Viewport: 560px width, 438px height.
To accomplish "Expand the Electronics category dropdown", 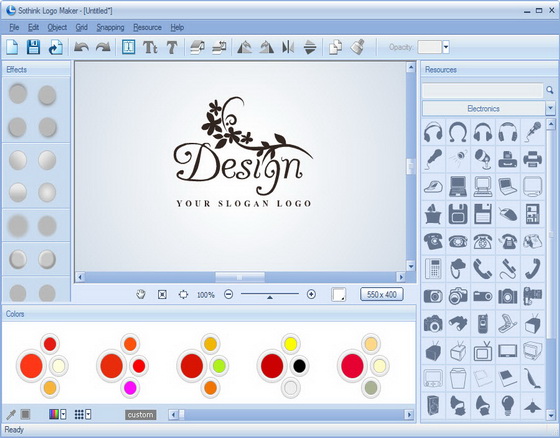I will (550, 108).
